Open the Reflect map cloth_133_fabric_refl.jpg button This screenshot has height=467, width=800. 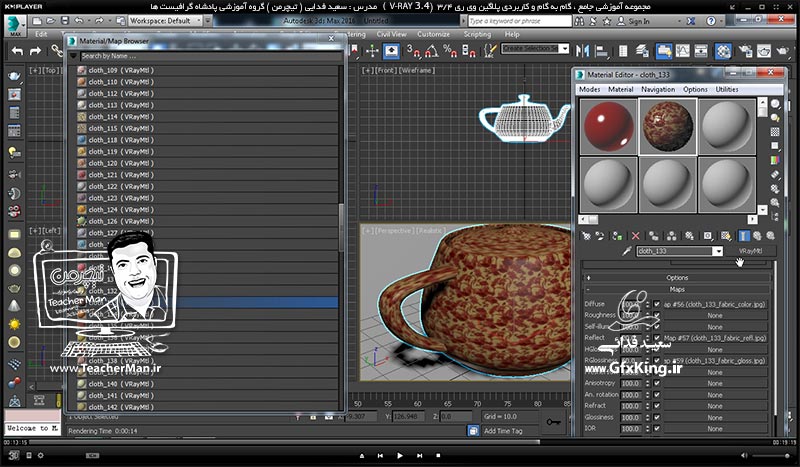click(x=714, y=338)
